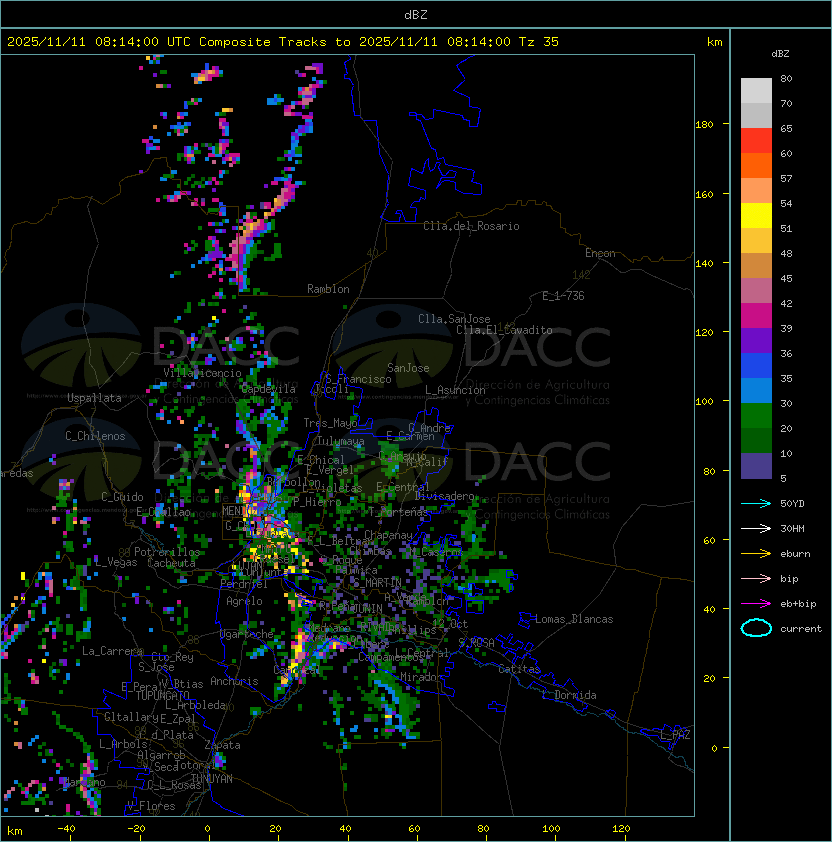Click the 'Uspallata' map label
The image size is (832, 842).
pyautogui.click(x=94, y=398)
